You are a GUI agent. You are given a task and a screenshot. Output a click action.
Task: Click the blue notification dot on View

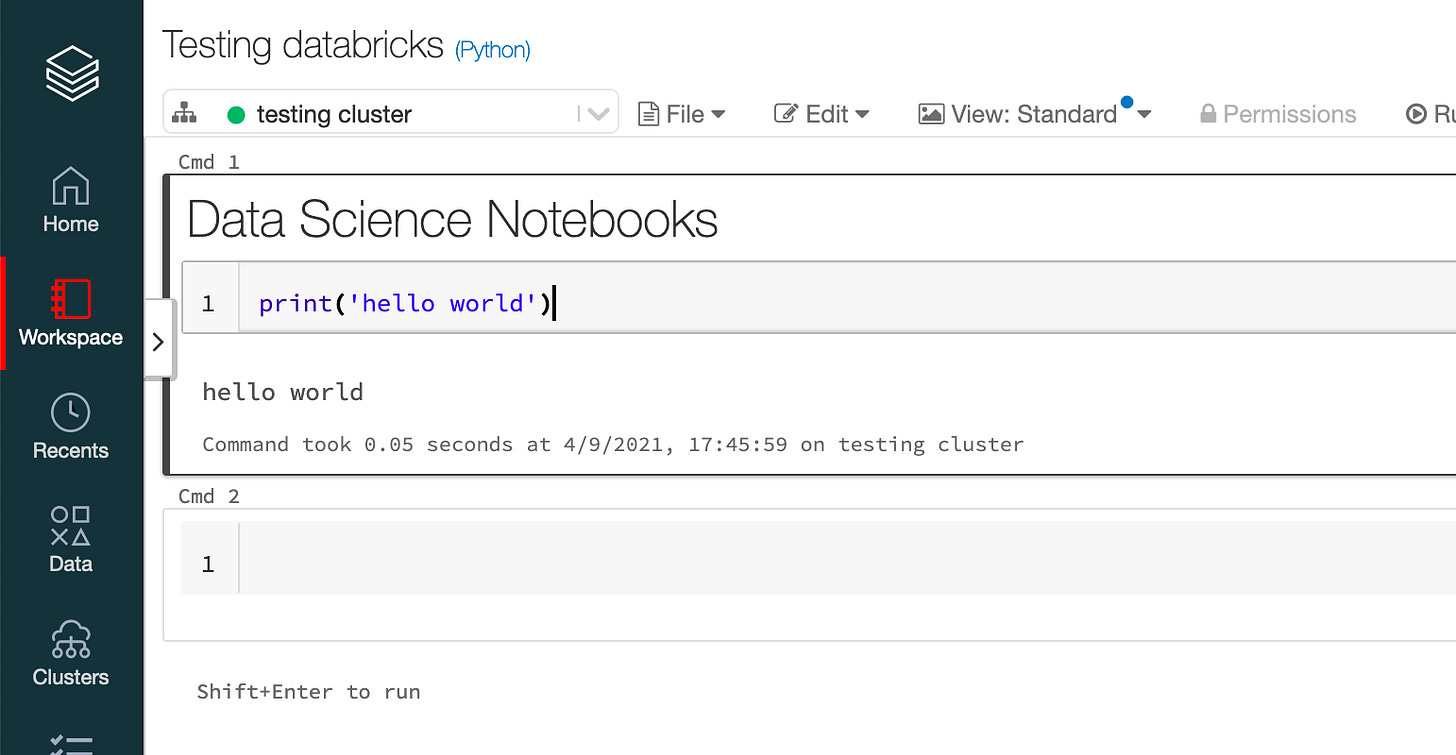1127,100
